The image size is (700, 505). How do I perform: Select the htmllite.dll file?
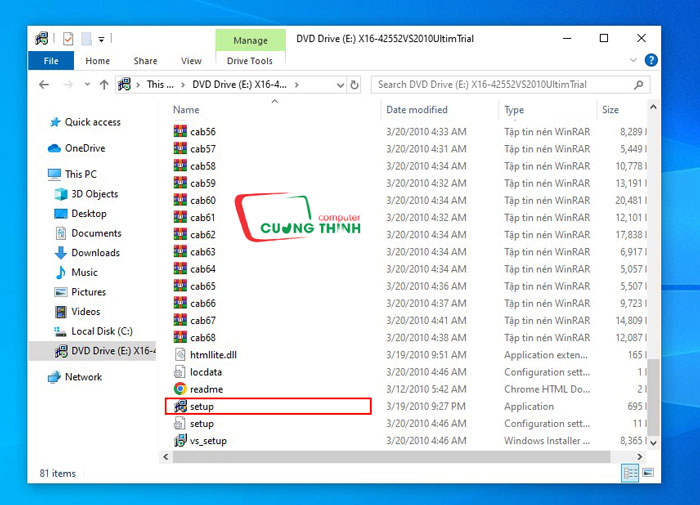click(205, 355)
